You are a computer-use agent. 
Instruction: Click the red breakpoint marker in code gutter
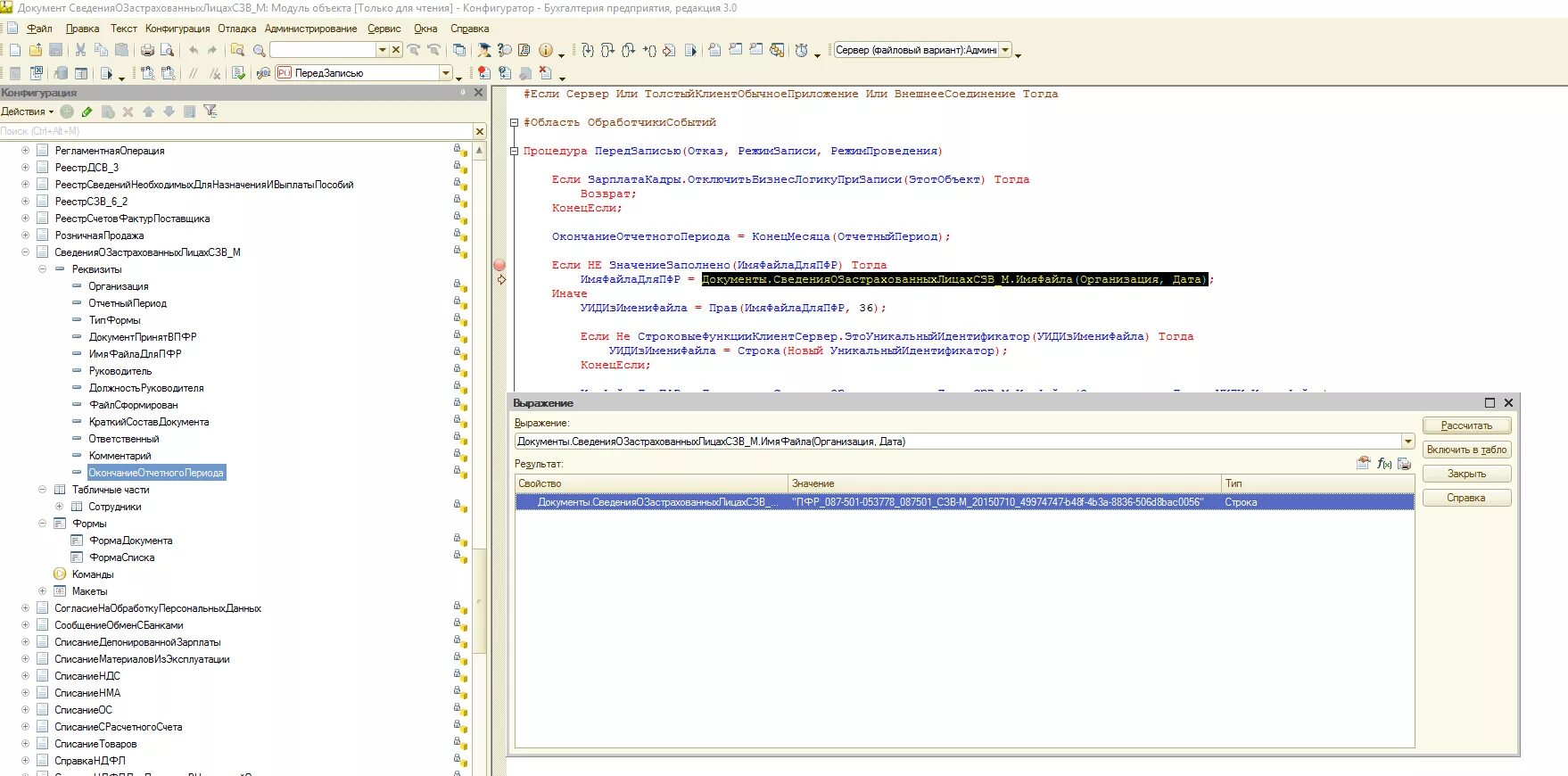499,265
